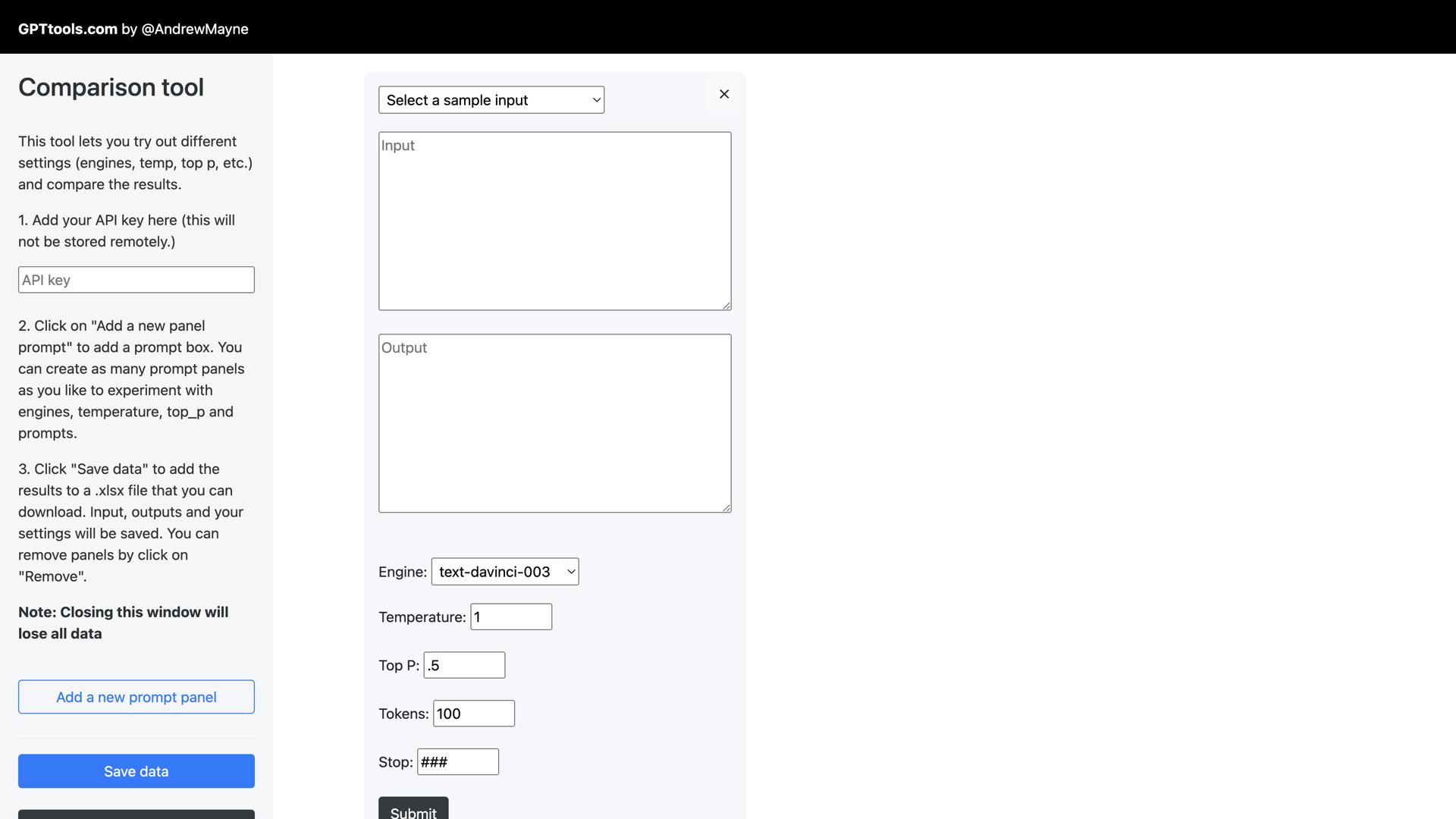
Task: Select the Temperature value field
Action: [510, 617]
